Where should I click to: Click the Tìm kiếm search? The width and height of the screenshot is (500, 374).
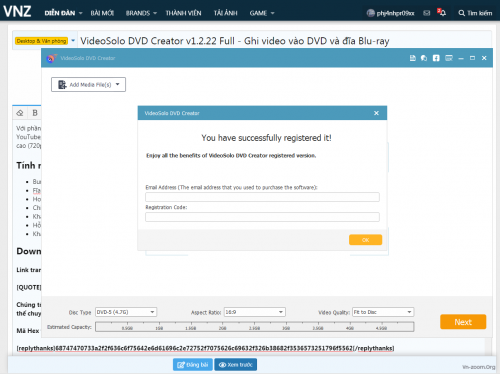(x=475, y=13)
